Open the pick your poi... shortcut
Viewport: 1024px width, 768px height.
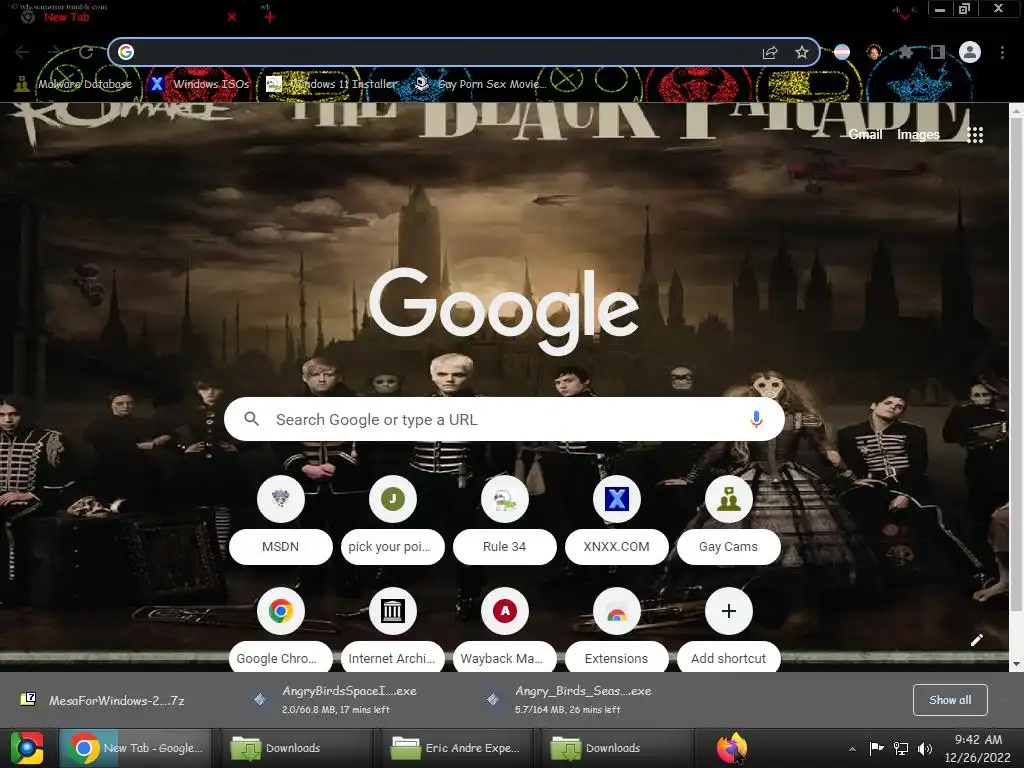coord(392,520)
